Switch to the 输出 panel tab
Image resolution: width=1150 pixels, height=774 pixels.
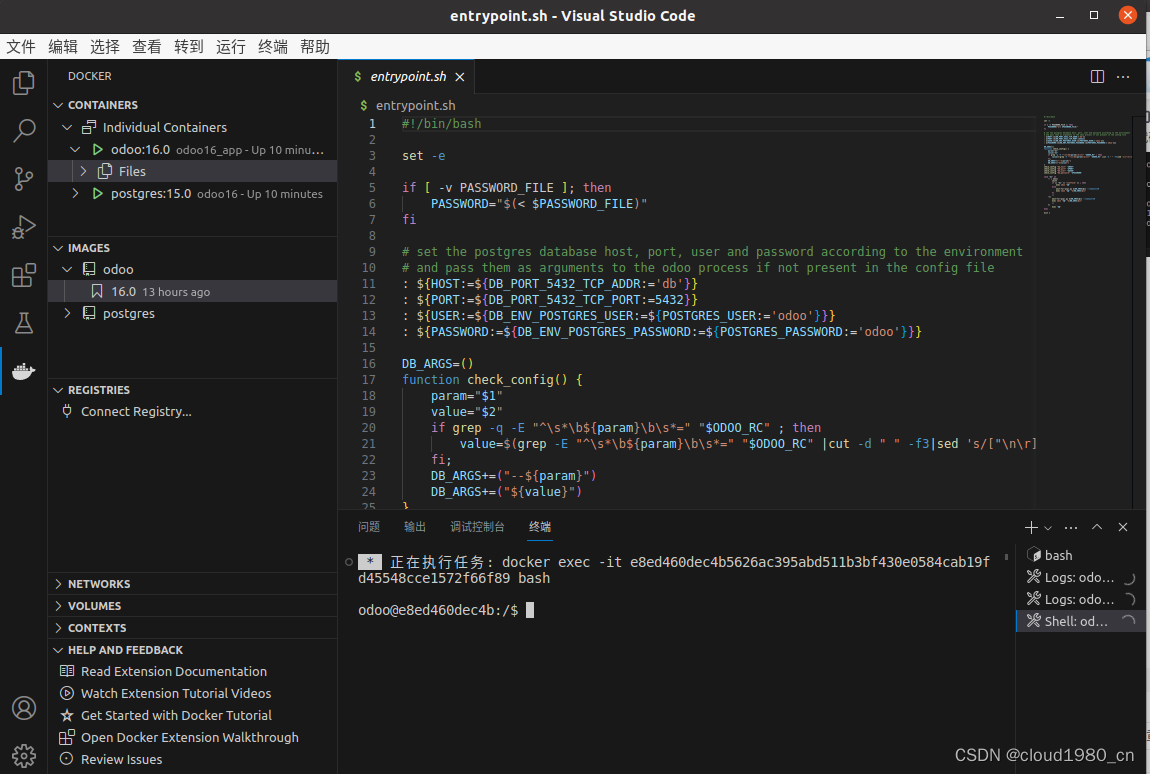pyautogui.click(x=414, y=526)
